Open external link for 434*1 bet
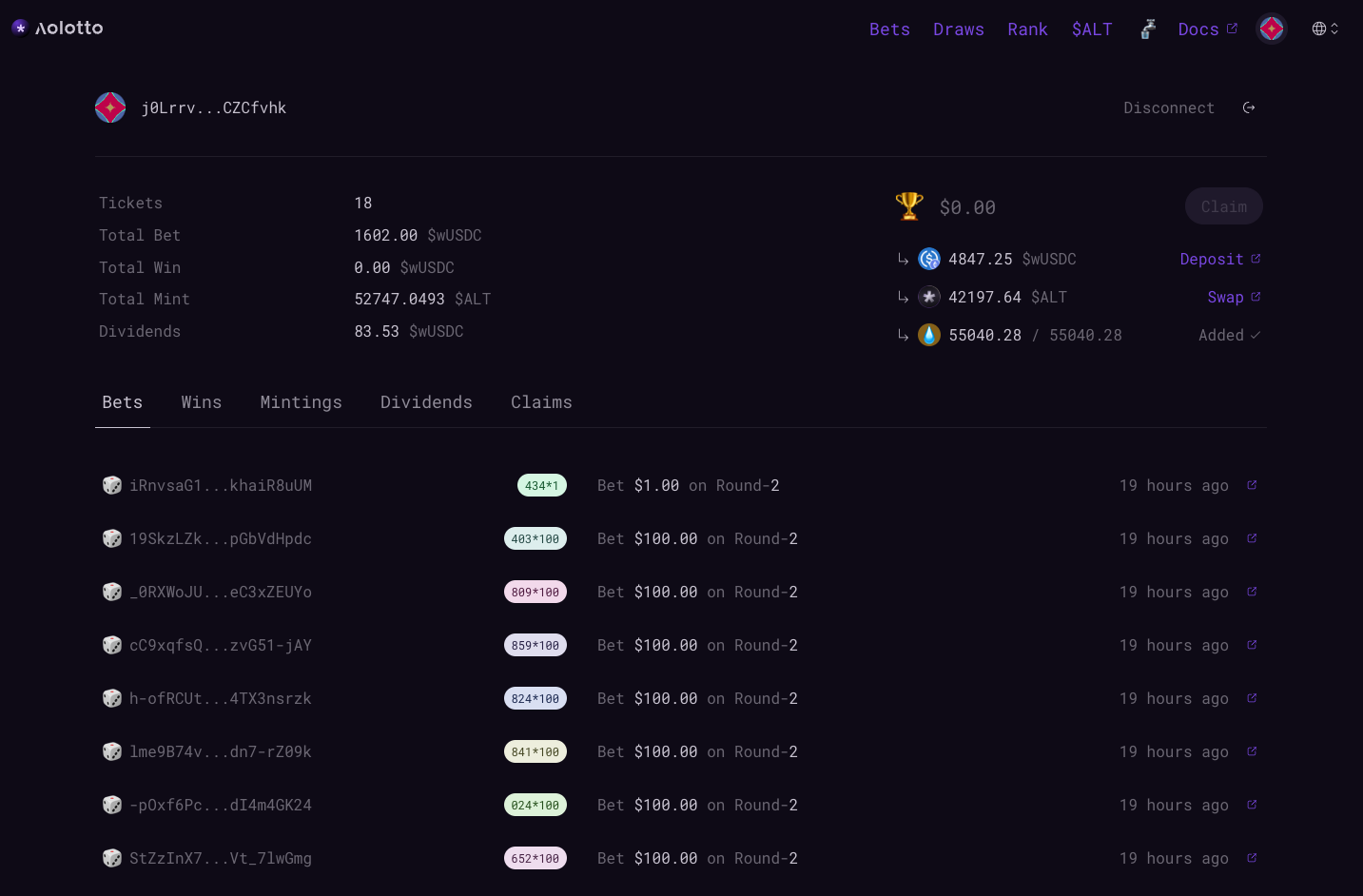Viewport: 1363px width, 896px height. coord(1252,485)
